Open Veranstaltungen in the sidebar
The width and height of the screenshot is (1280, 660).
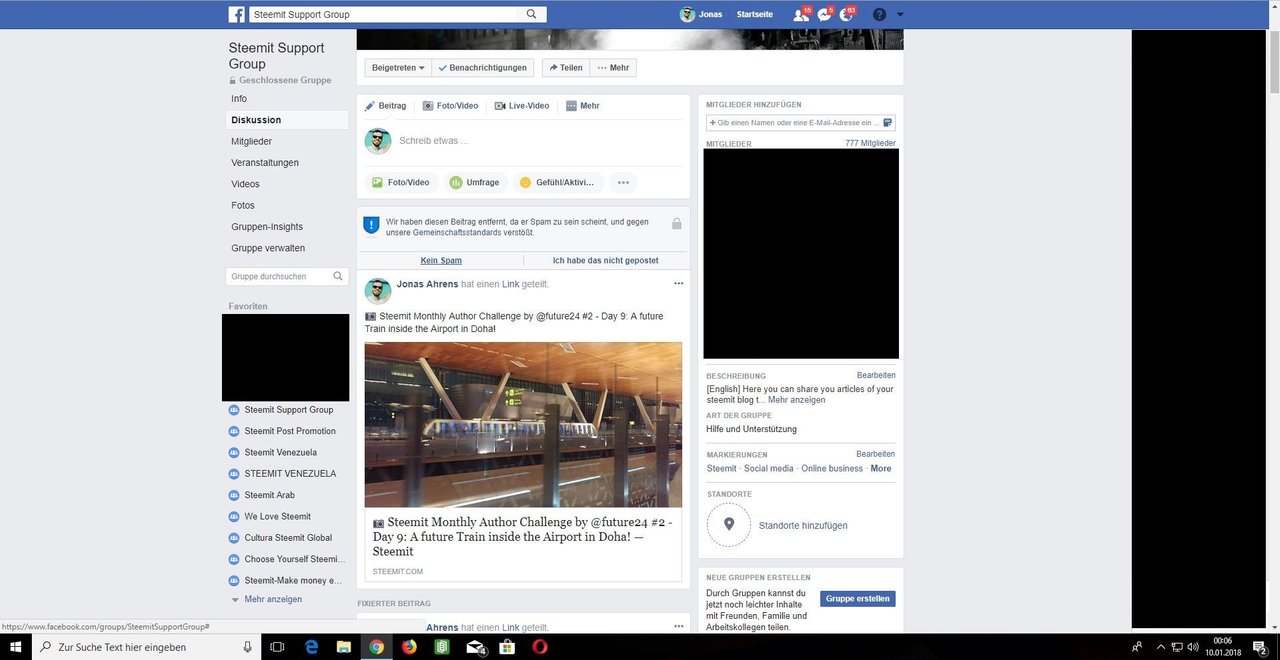click(x=265, y=163)
